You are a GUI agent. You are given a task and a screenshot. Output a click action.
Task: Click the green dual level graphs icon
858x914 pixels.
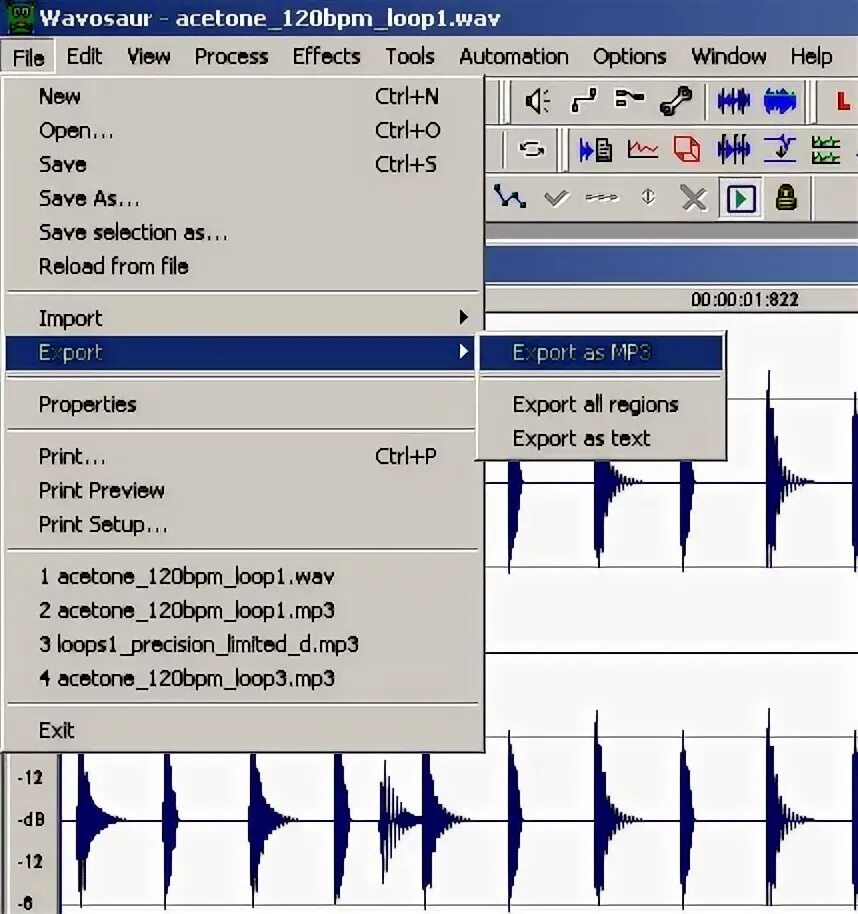coord(826,150)
